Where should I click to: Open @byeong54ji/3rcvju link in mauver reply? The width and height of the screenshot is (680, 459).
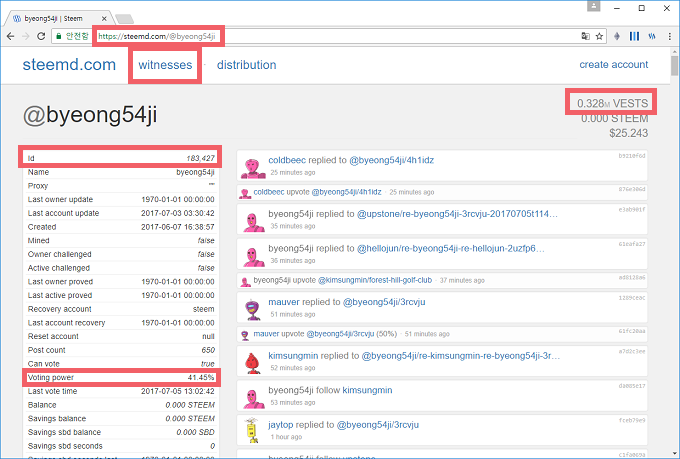point(384,302)
